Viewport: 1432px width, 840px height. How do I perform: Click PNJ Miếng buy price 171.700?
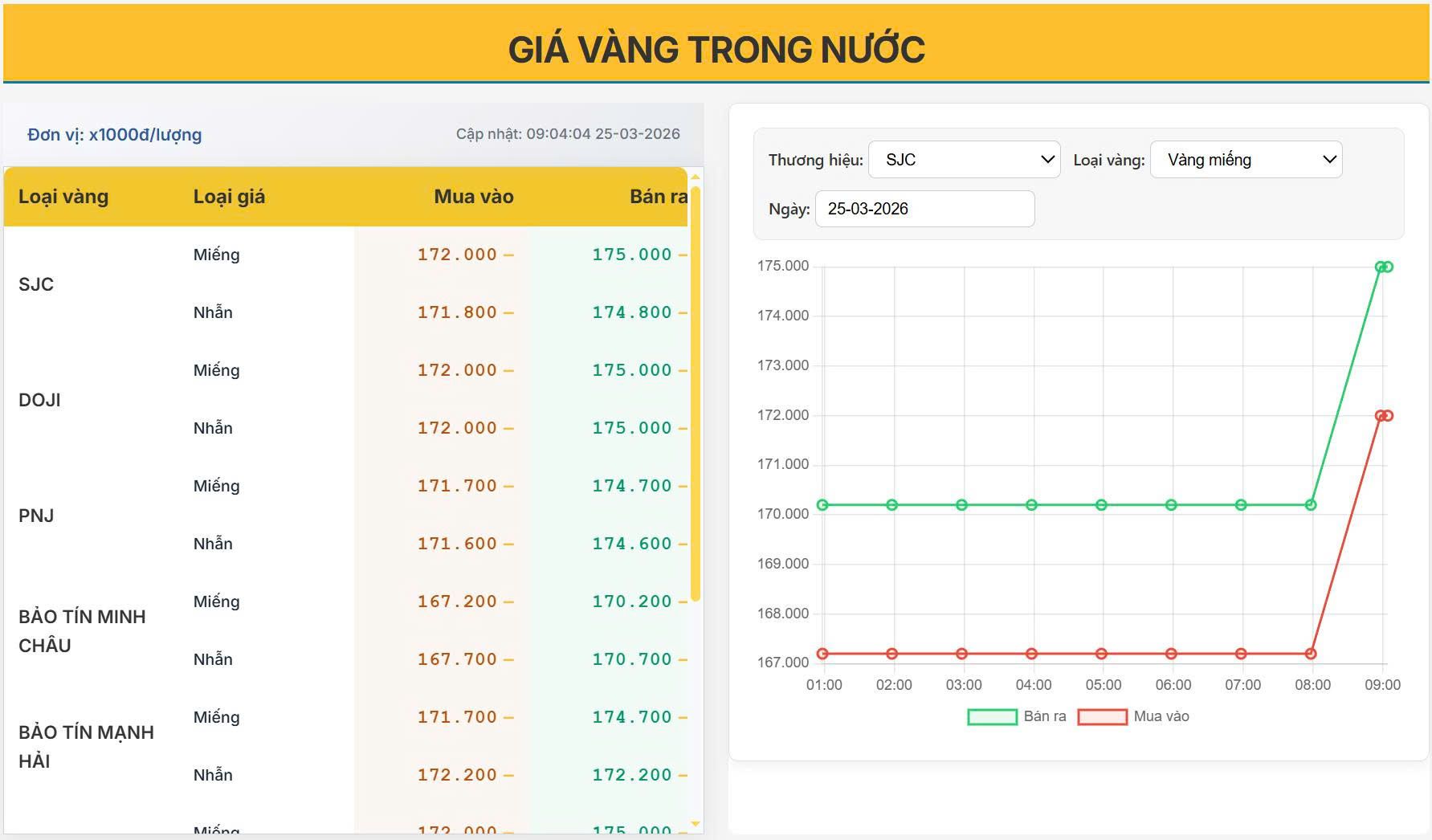[457, 486]
